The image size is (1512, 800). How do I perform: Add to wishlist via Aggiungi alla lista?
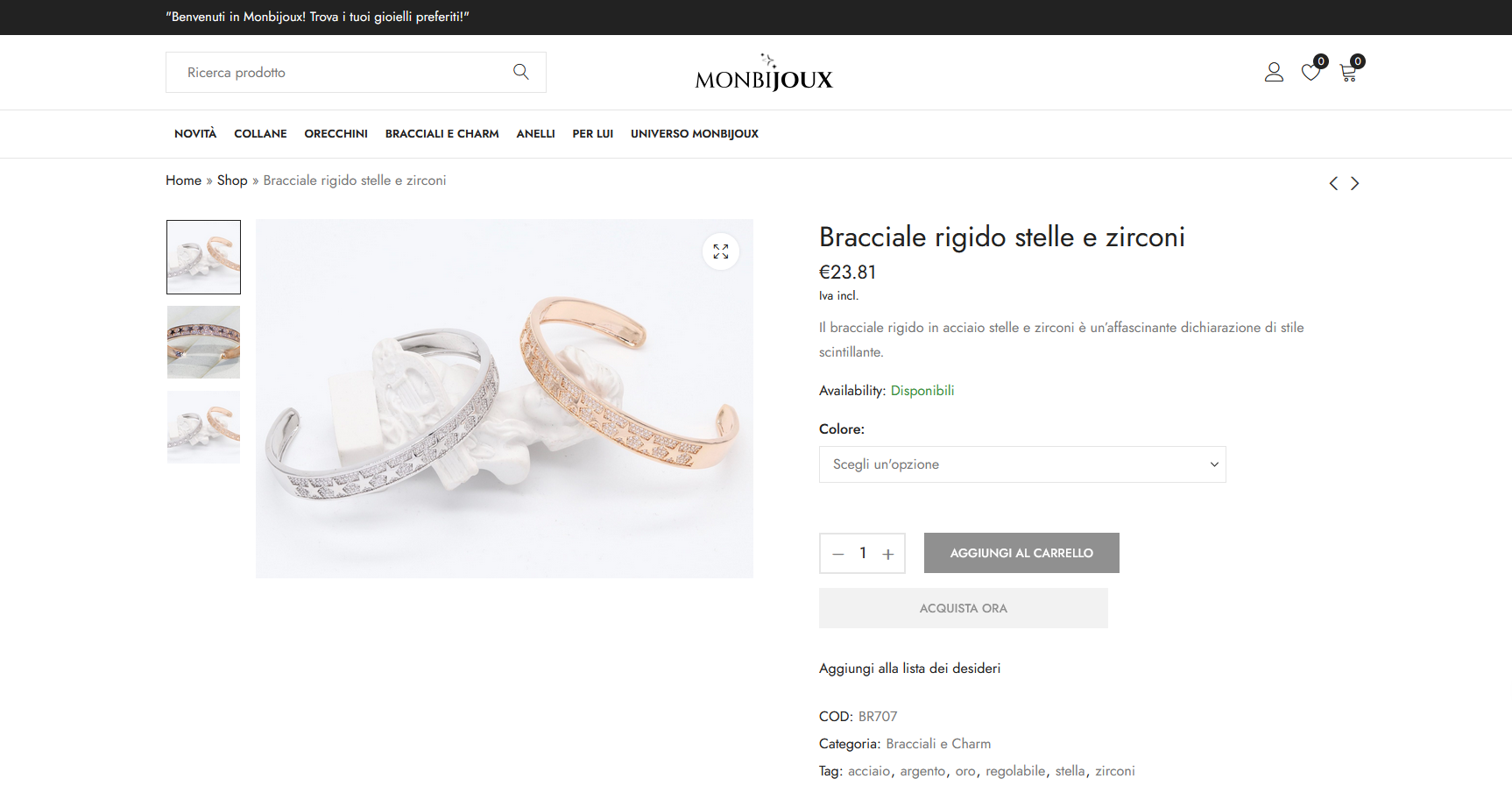coord(909,669)
